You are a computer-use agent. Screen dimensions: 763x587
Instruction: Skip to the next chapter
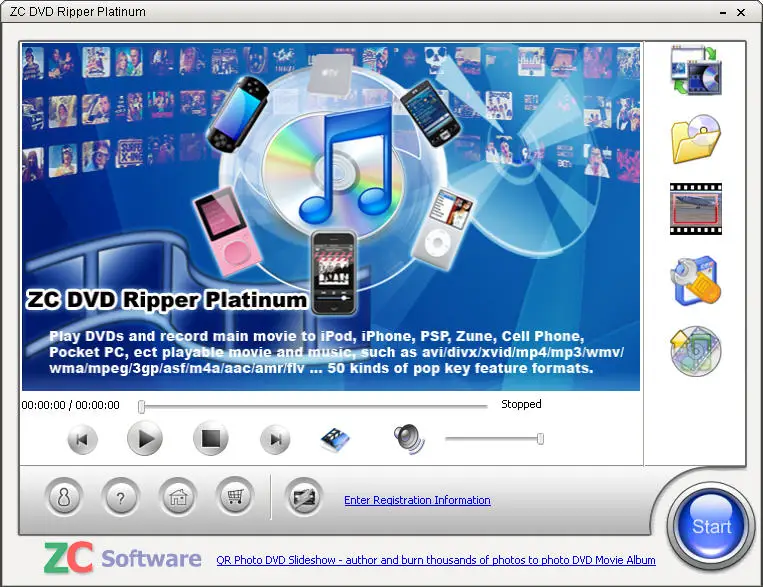[275, 440]
